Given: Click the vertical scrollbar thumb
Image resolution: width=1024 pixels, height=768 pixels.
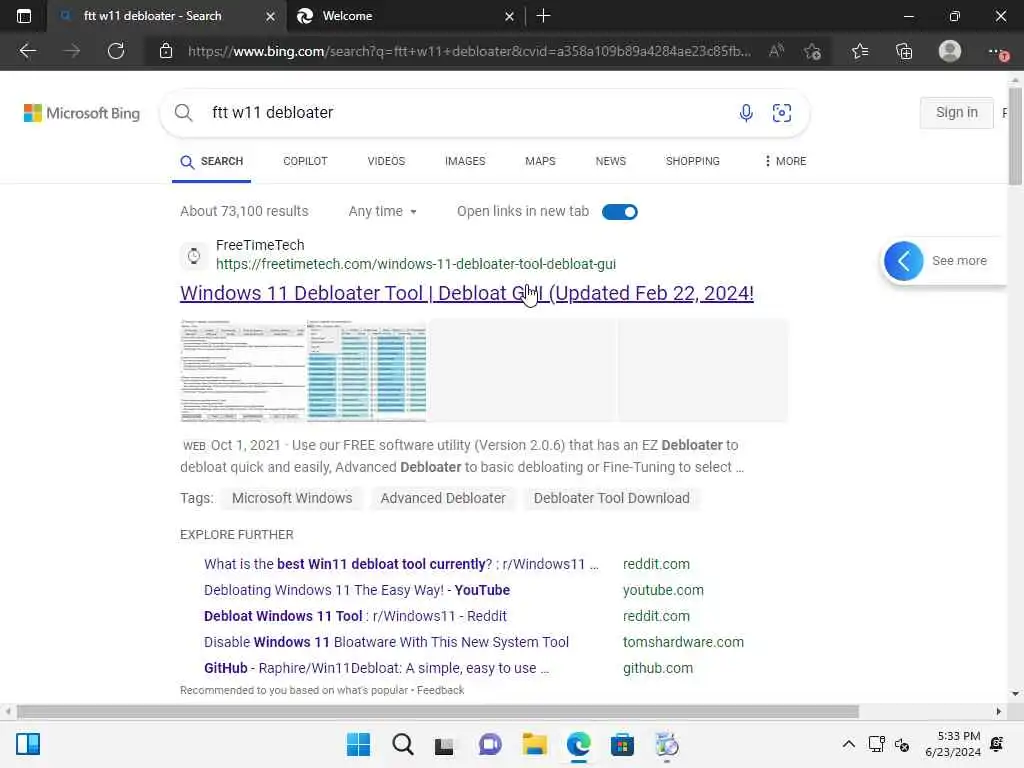Looking at the screenshot, I should 1015,136.
